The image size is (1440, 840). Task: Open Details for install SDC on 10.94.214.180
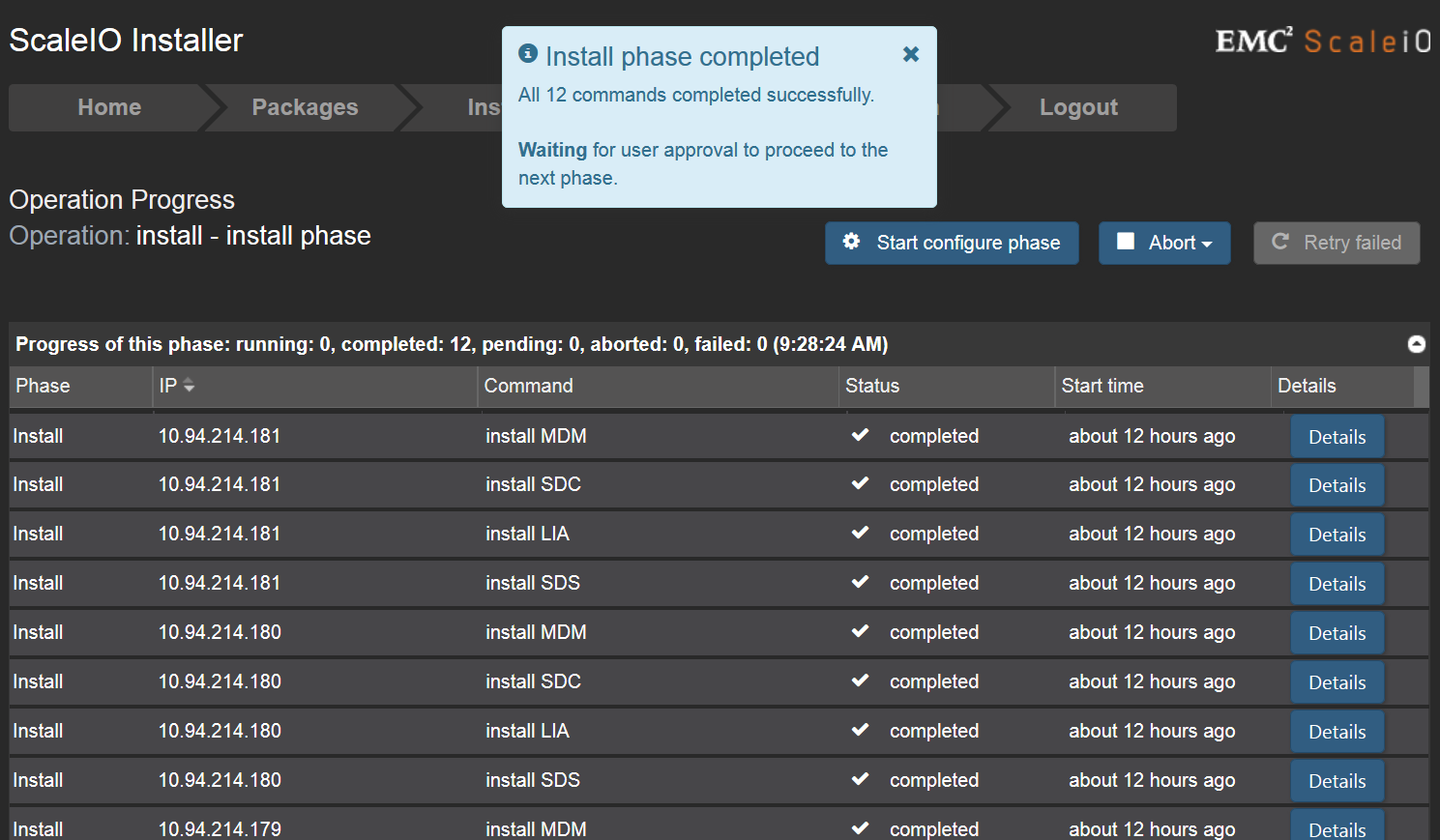tap(1337, 682)
